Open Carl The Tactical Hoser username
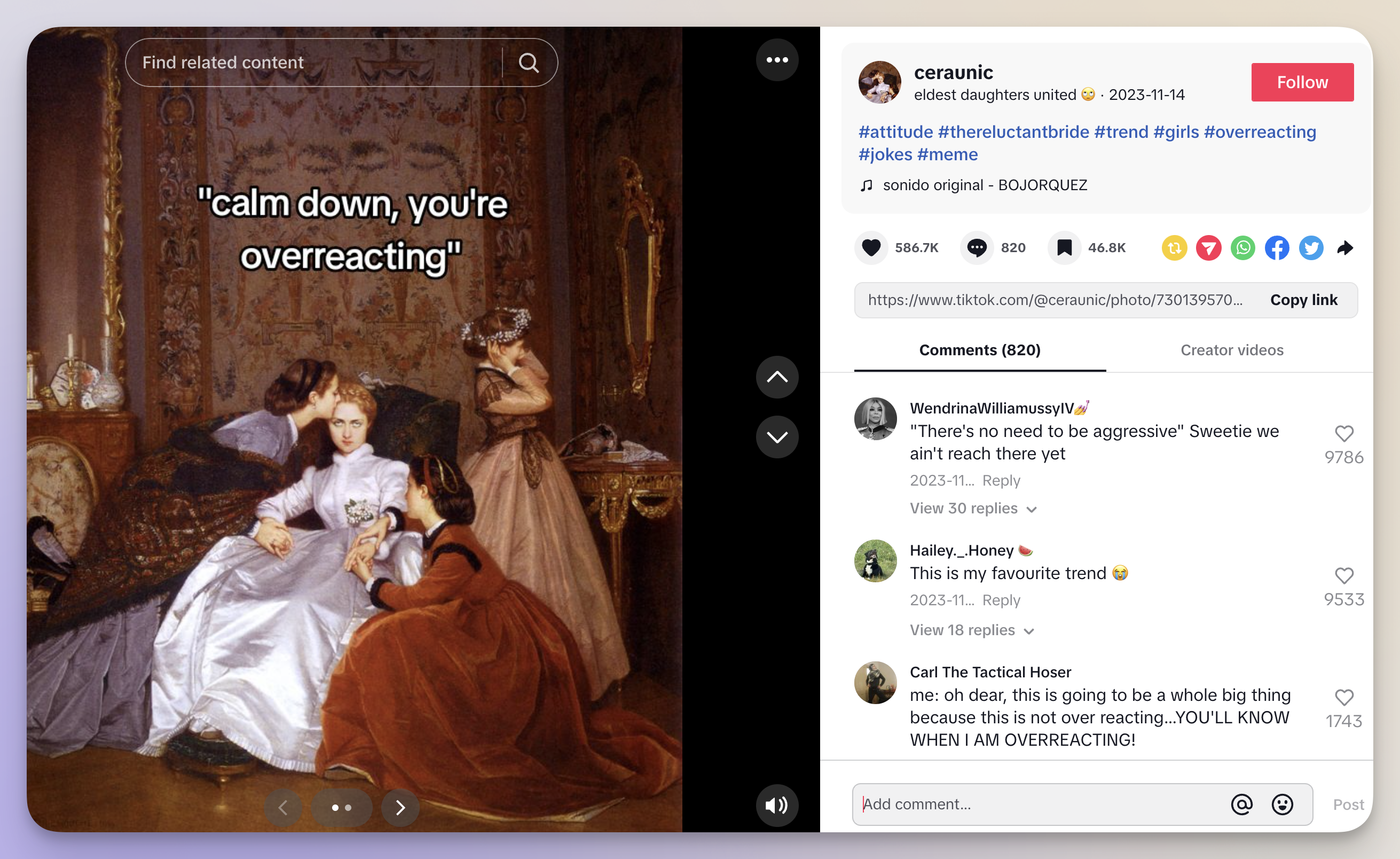 [990, 672]
